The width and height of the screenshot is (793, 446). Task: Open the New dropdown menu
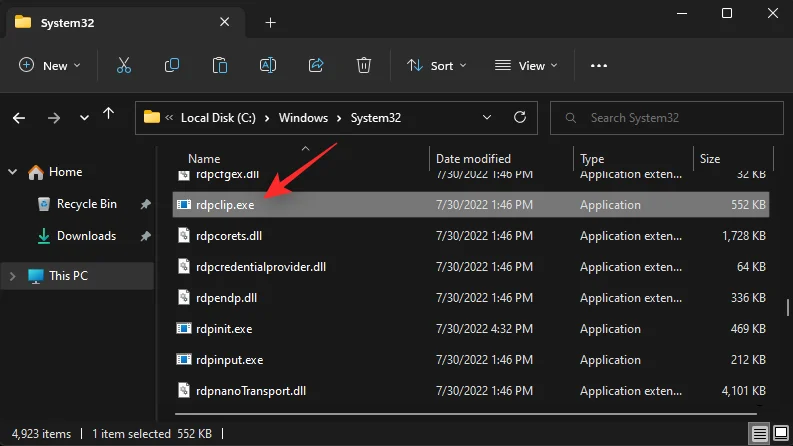[x=50, y=66]
